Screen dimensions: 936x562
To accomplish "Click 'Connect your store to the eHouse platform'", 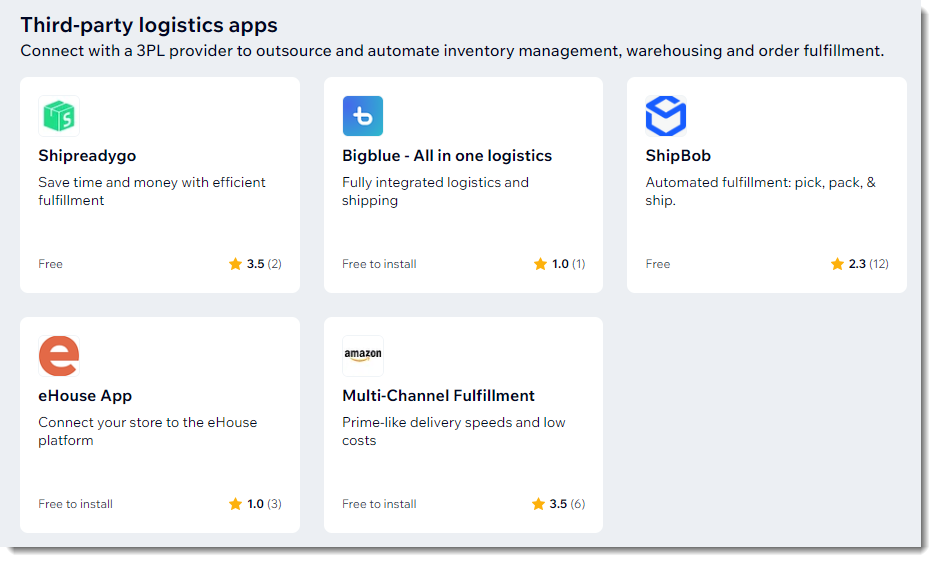I will pos(147,431).
